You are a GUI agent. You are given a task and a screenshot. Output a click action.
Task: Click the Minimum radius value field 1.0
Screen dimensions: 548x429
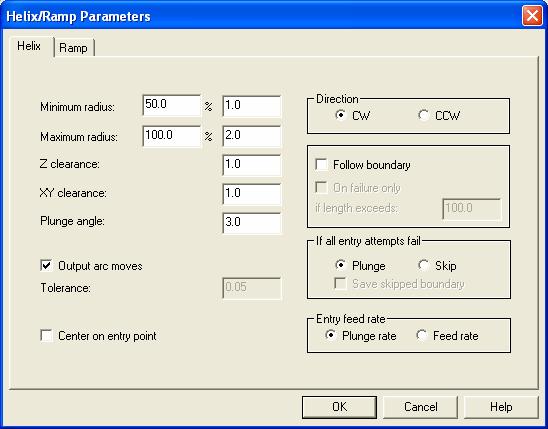coord(252,106)
